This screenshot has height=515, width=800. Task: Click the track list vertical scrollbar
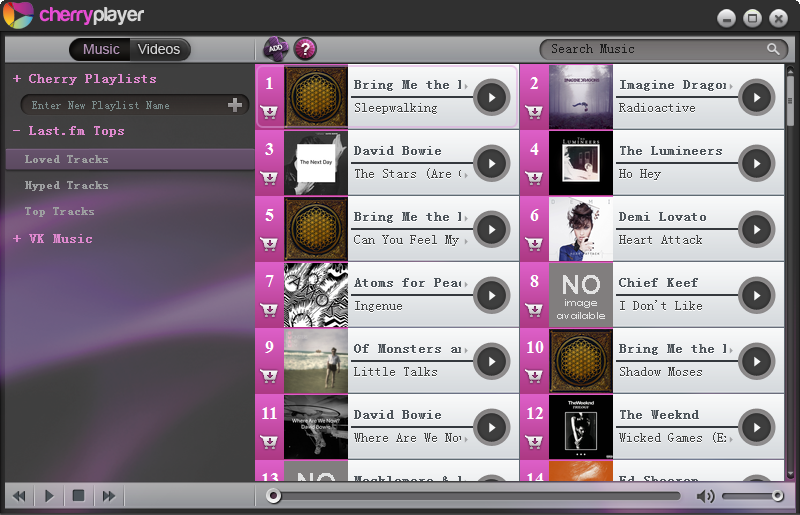click(790, 100)
